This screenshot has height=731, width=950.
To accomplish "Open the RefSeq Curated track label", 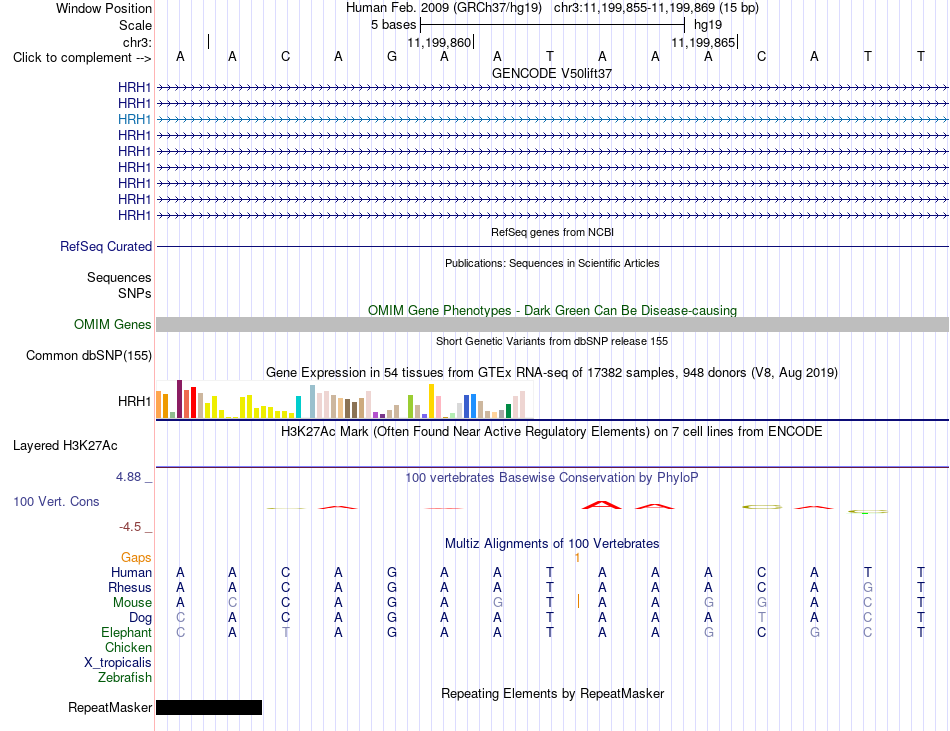I will (x=106, y=246).
